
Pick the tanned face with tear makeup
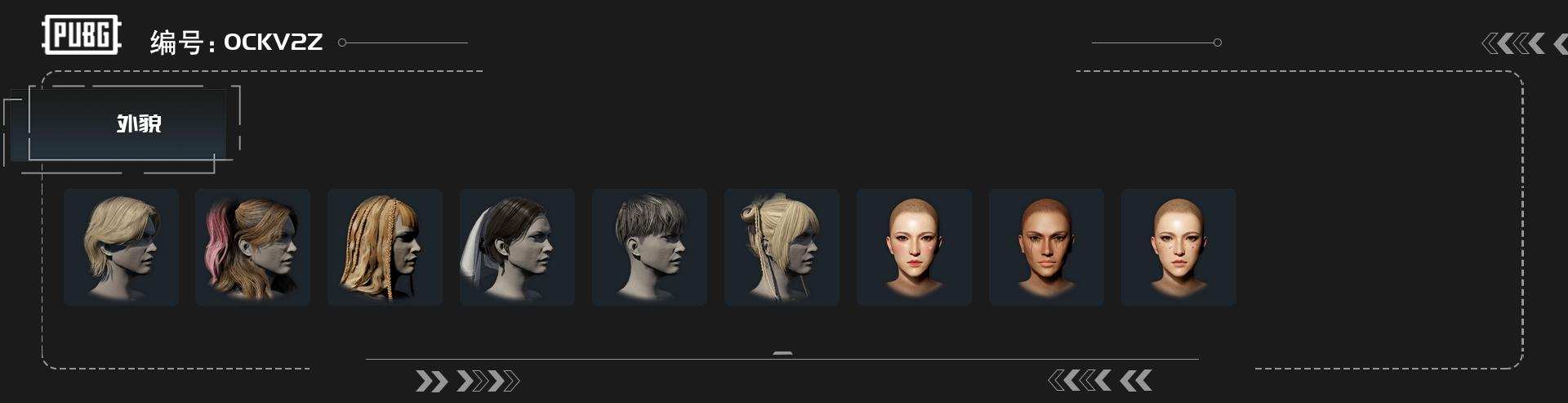pyautogui.click(x=1046, y=247)
